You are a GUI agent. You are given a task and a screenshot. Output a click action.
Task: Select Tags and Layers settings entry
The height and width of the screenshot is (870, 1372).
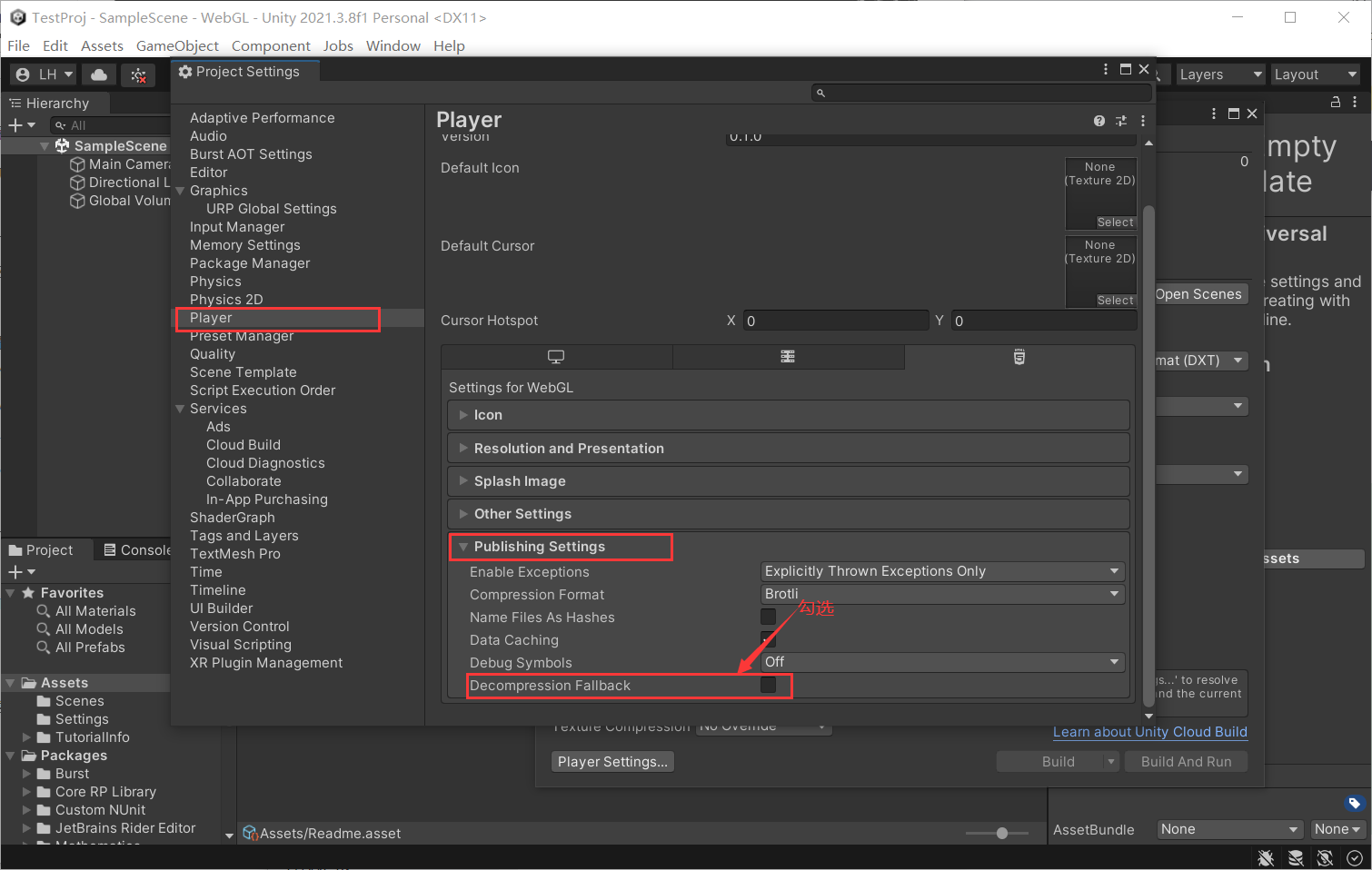[x=244, y=536]
